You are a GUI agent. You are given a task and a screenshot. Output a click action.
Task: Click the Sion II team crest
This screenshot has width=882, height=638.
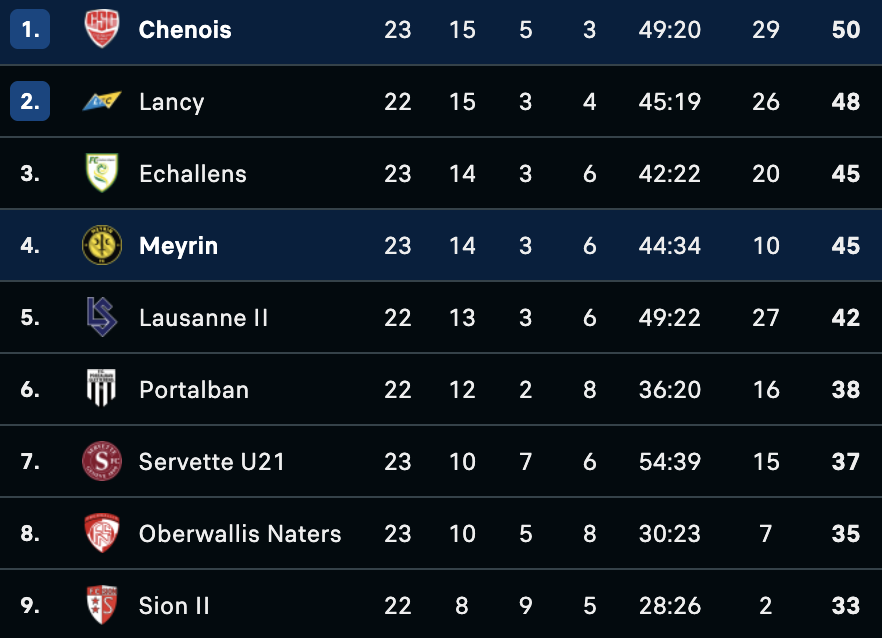tap(101, 605)
